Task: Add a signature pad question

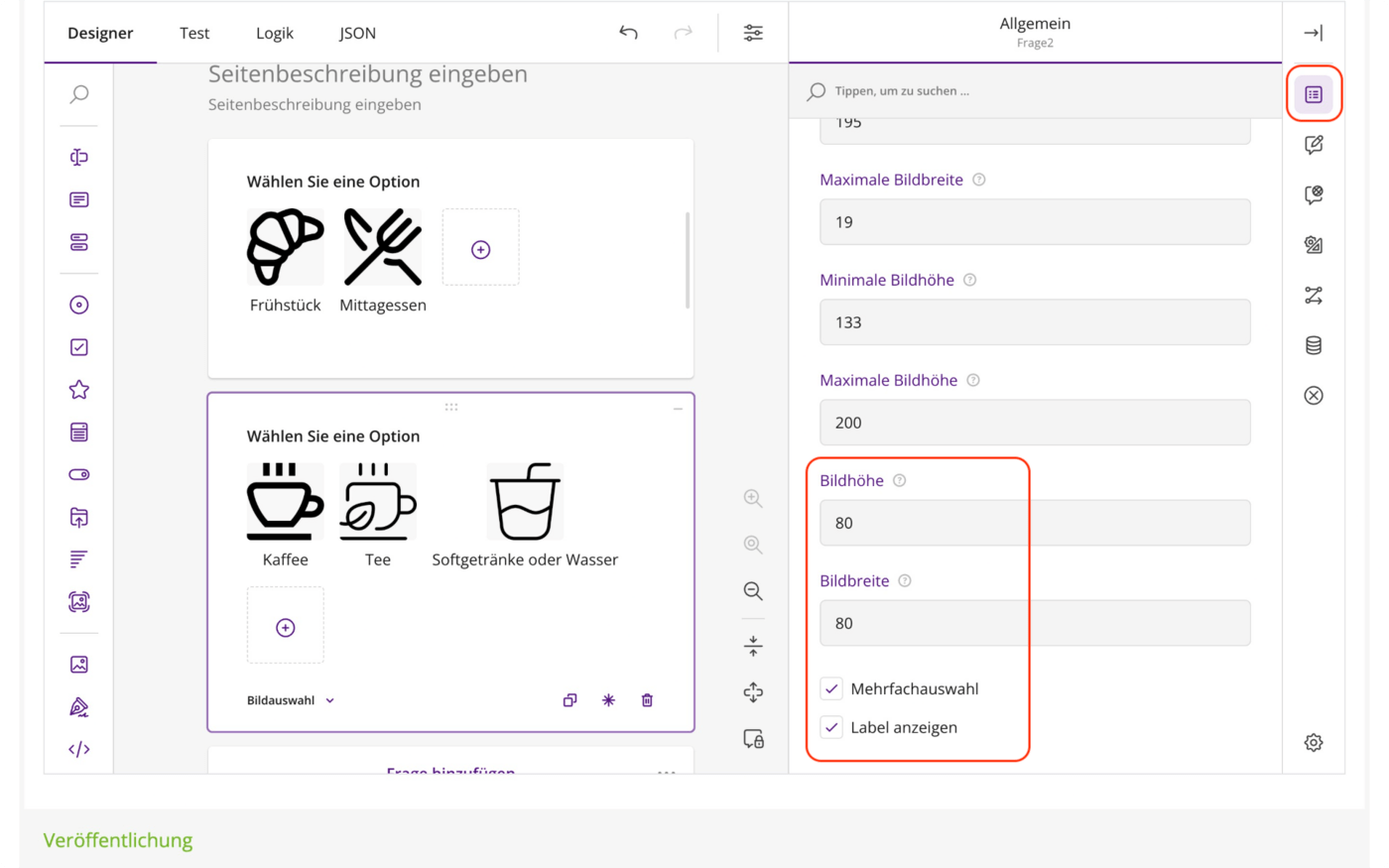Action: coord(79,707)
